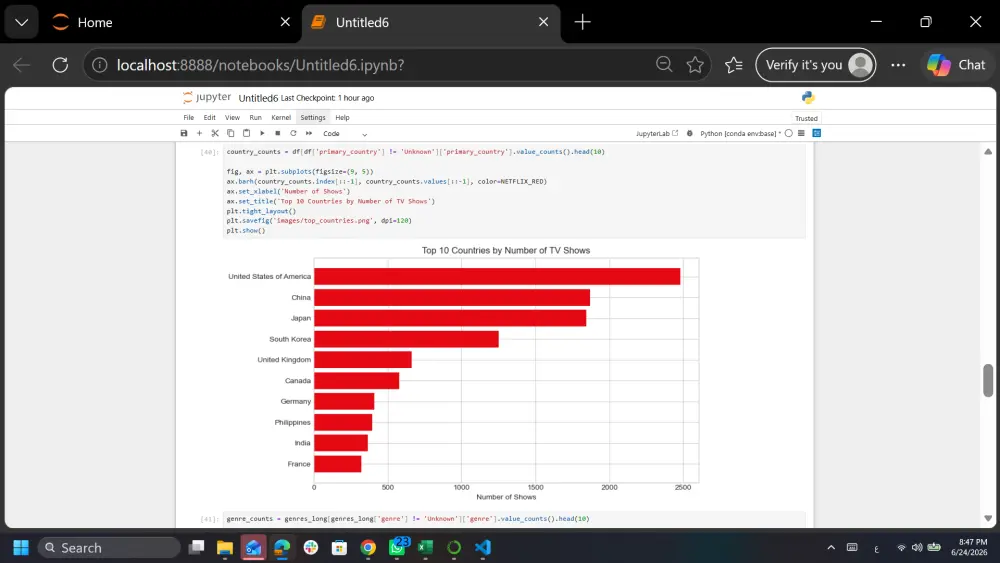Open the Settings menu

tap(312, 117)
